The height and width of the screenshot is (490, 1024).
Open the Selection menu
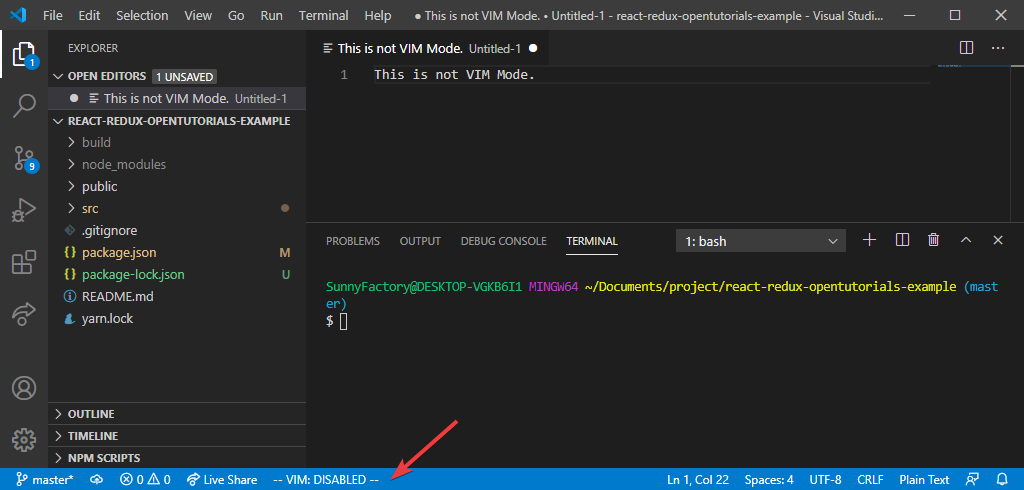(x=142, y=15)
